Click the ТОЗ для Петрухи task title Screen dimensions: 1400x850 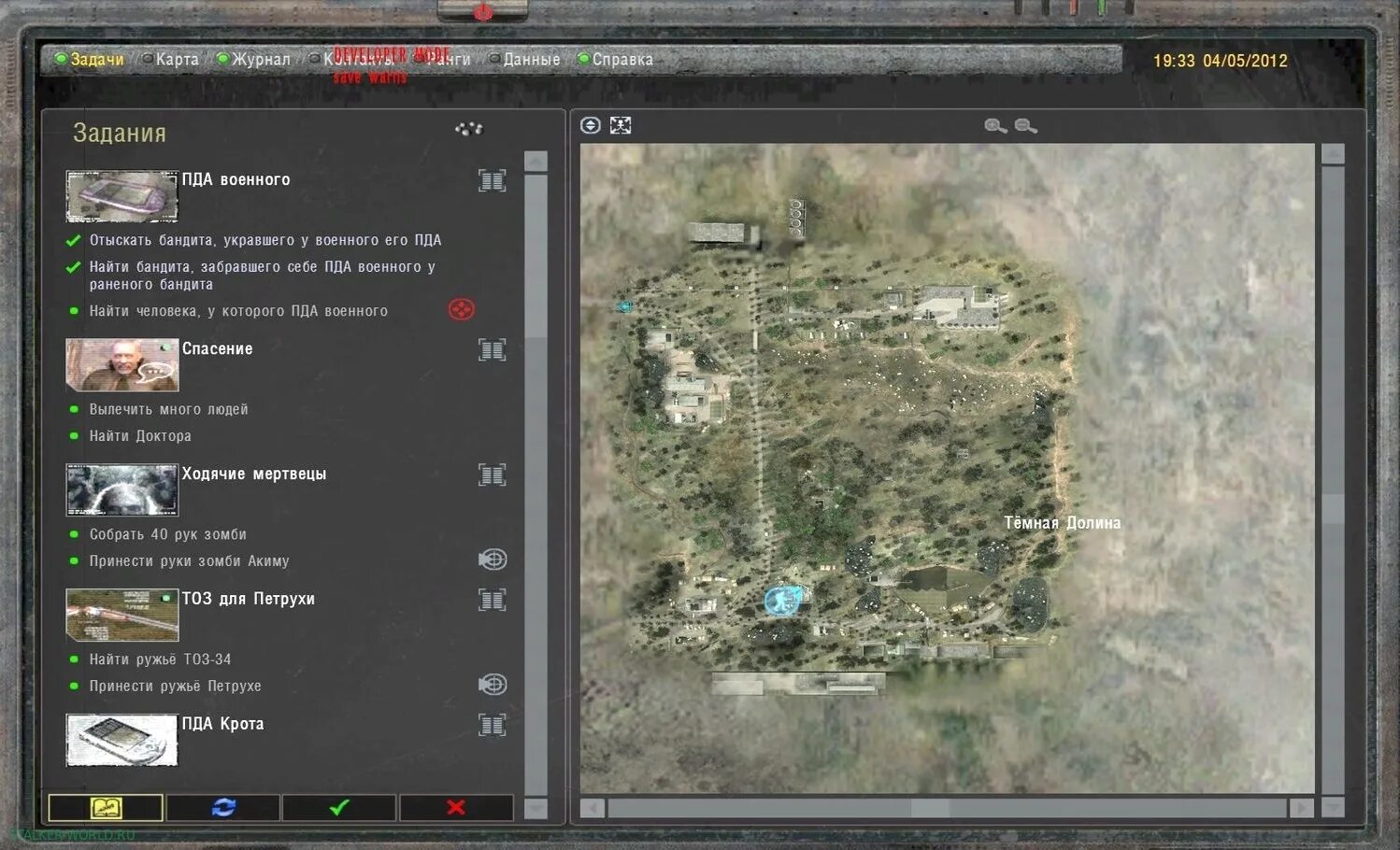click(248, 599)
